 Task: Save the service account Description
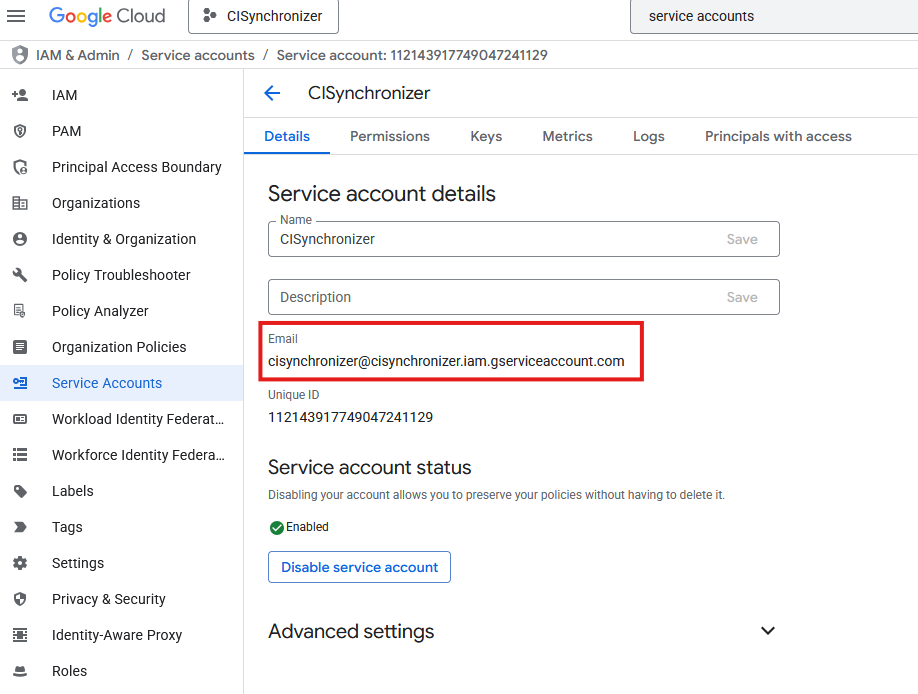[x=742, y=297]
